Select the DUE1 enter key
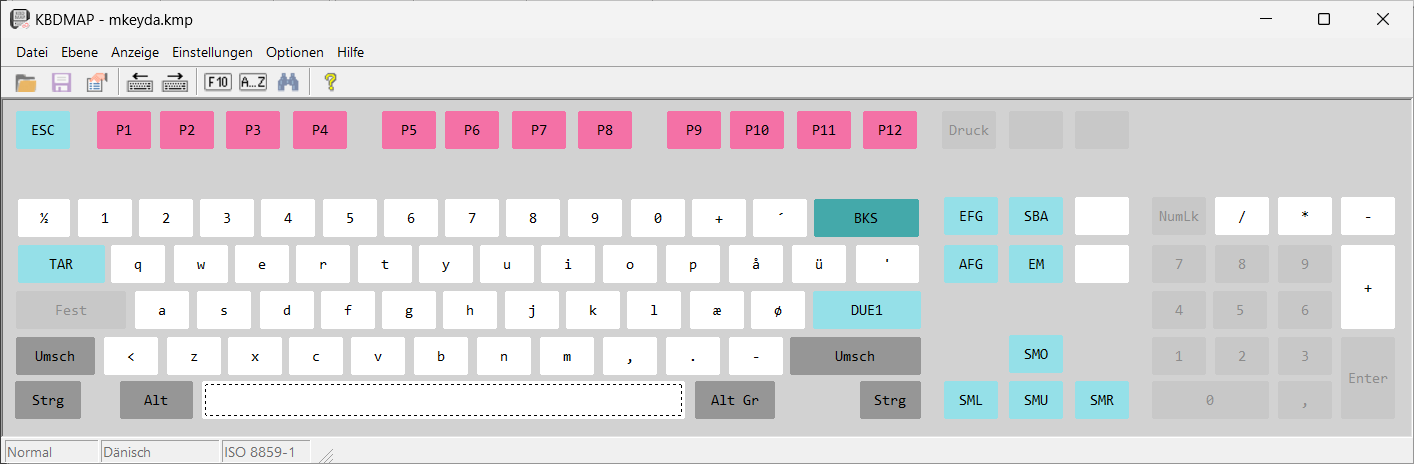 point(867,310)
